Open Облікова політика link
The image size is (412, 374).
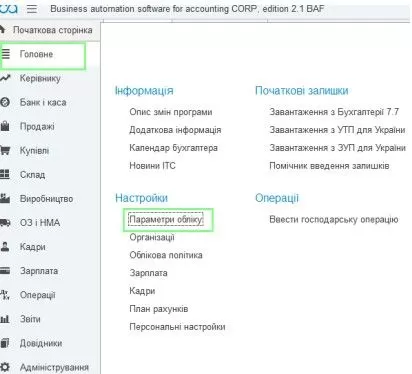[x=166, y=255]
